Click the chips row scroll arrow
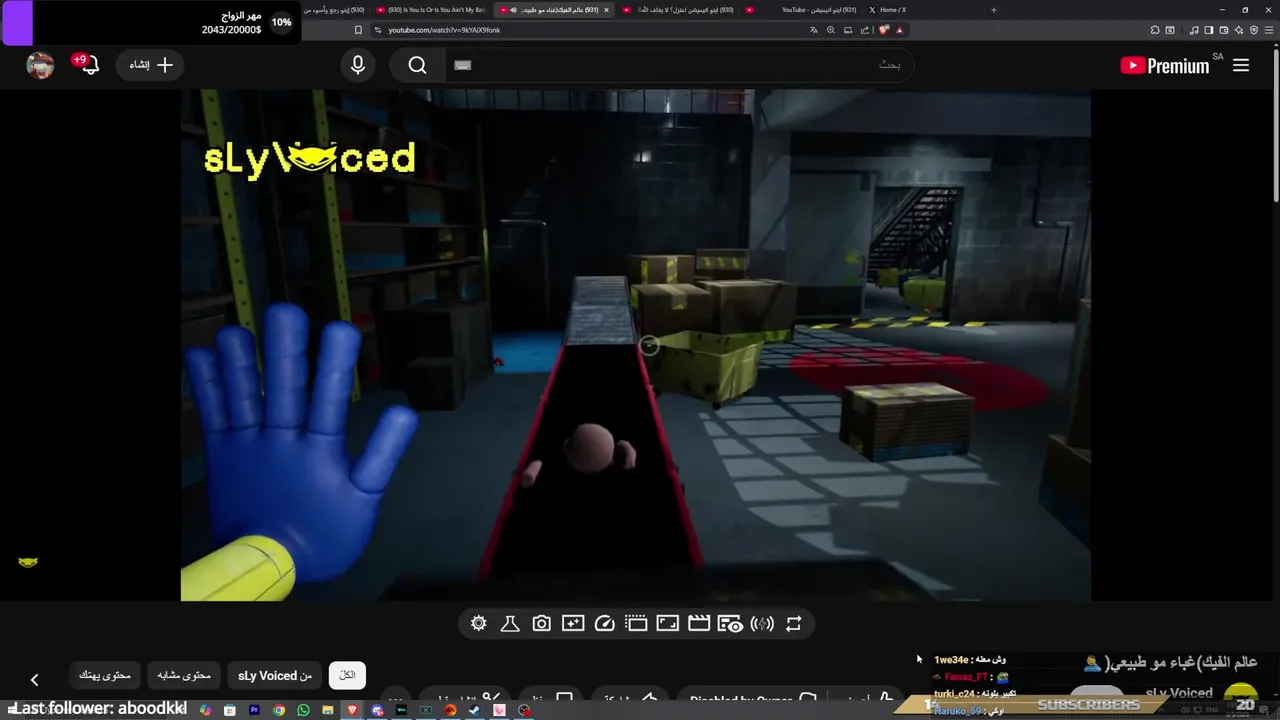This screenshot has height=720, width=1280. (x=34, y=680)
